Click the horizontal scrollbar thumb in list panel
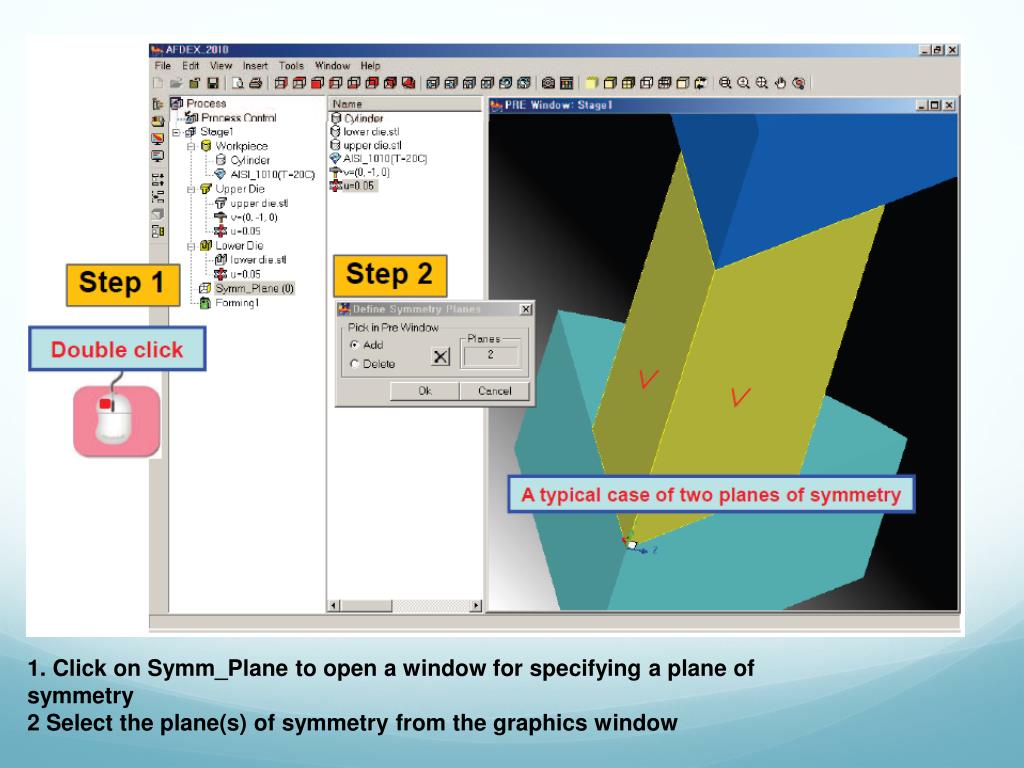Image resolution: width=1024 pixels, height=768 pixels. (366, 605)
